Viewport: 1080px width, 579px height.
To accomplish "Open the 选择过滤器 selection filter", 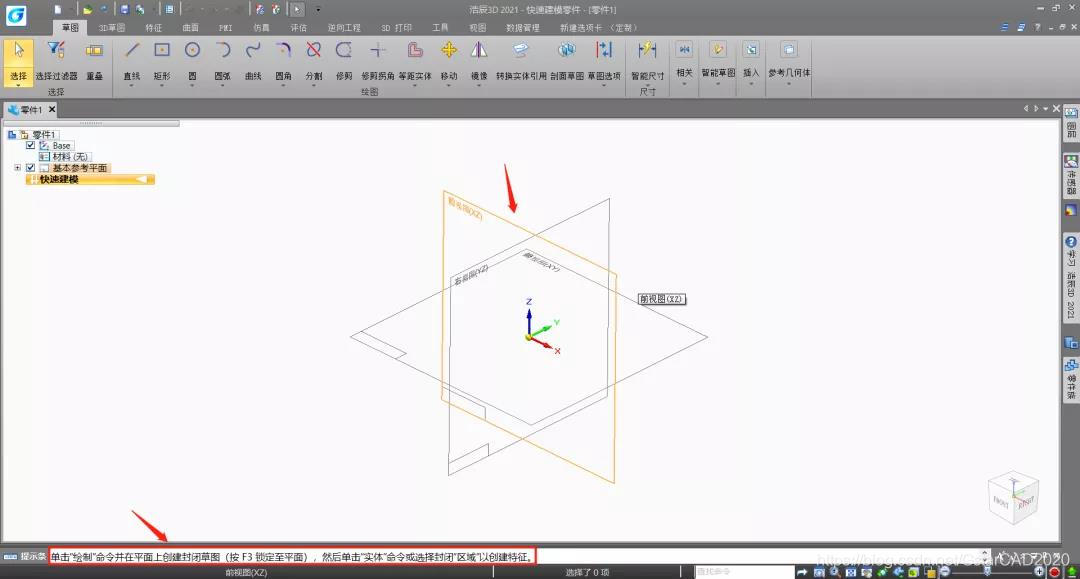I will click(x=56, y=61).
